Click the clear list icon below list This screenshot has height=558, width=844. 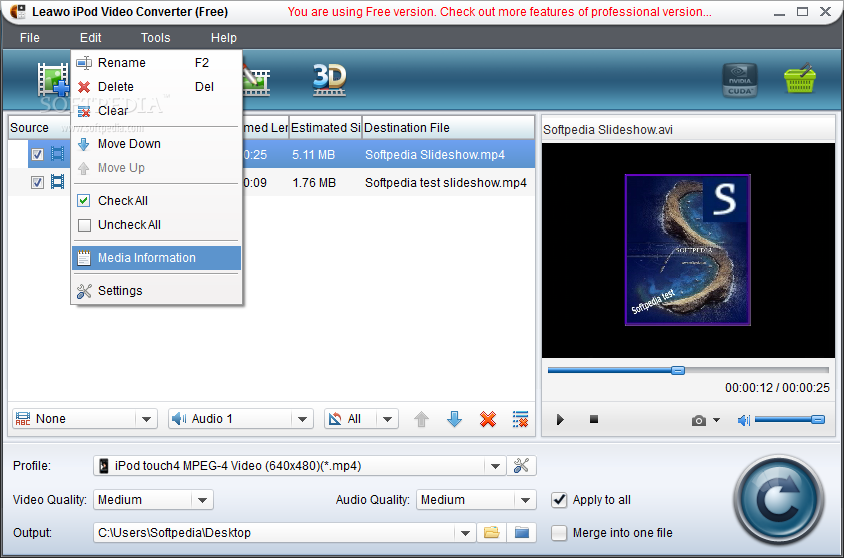click(x=521, y=419)
